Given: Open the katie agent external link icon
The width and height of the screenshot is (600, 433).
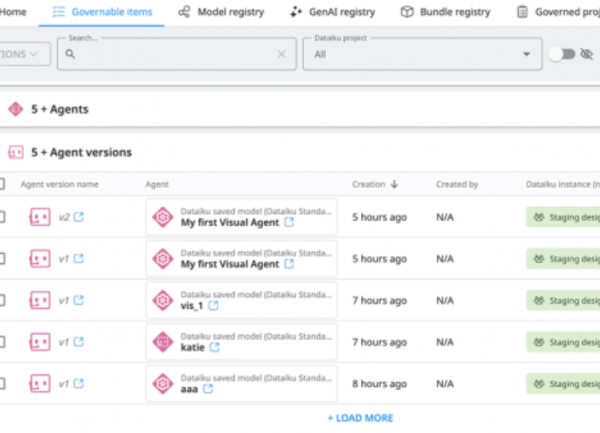Looking at the screenshot, I should click(215, 347).
